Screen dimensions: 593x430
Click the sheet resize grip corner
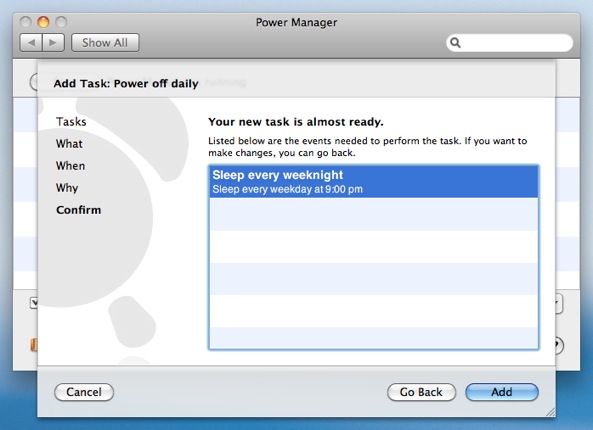tap(551, 412)
